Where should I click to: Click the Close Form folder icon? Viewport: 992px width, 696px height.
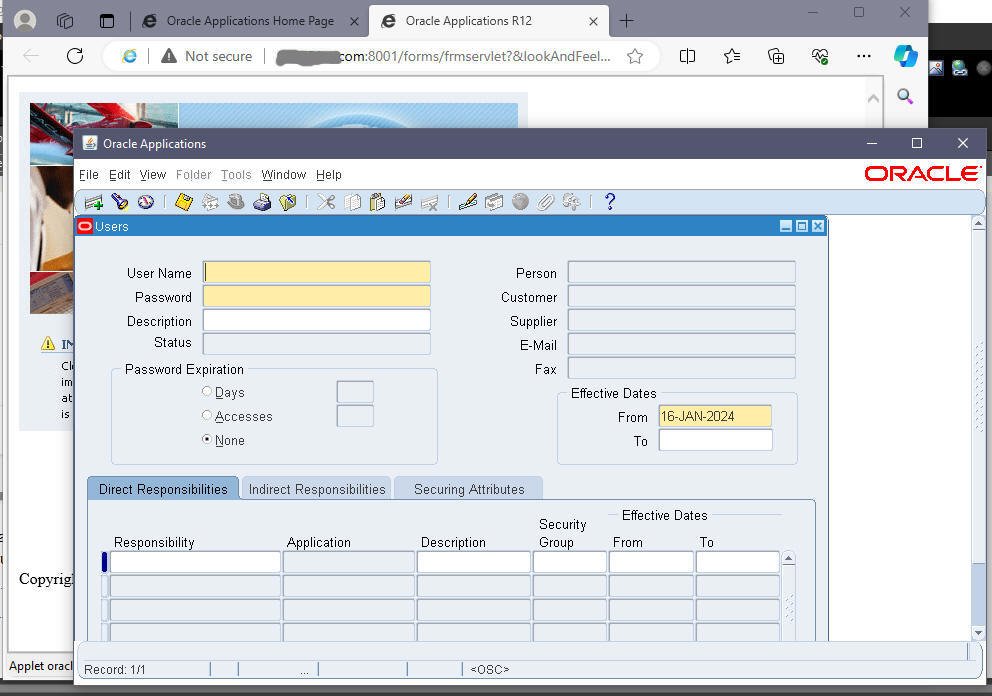288,202
